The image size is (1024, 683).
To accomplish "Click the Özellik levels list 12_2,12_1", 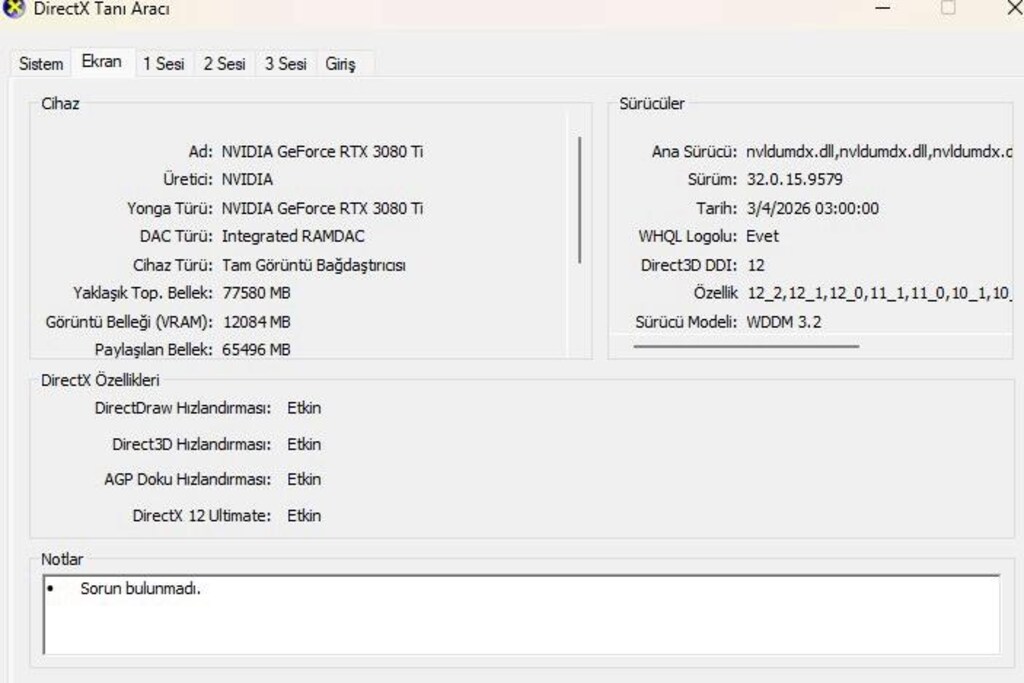I will pos(879,293).
